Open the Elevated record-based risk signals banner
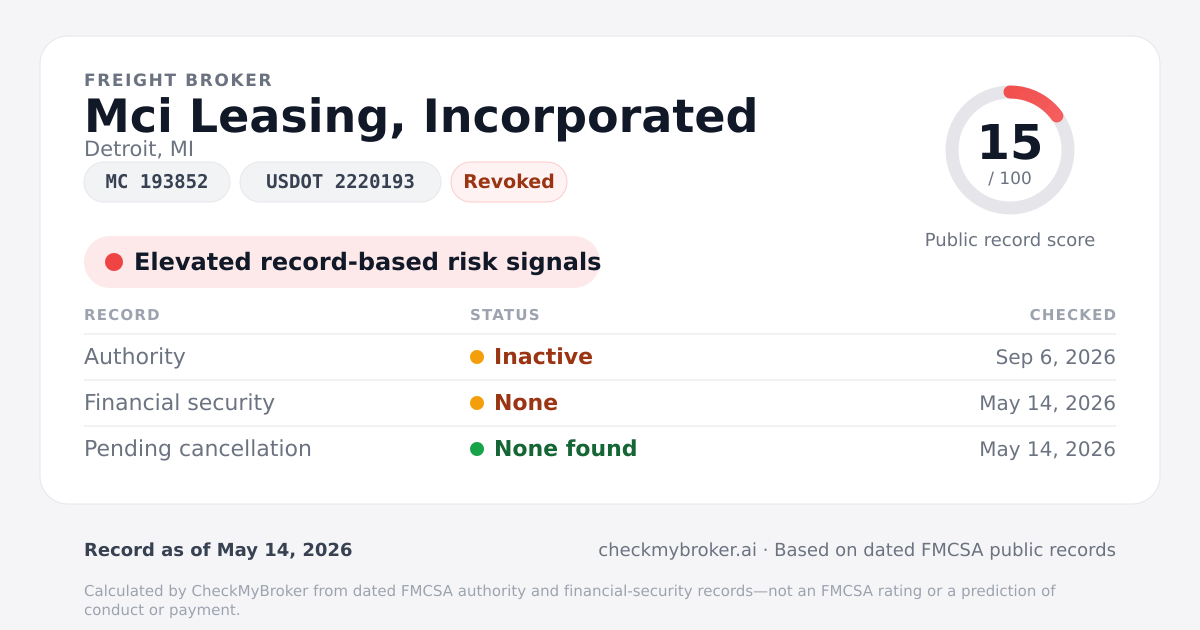Screen dimensions: 1200x630 point(342,262)
